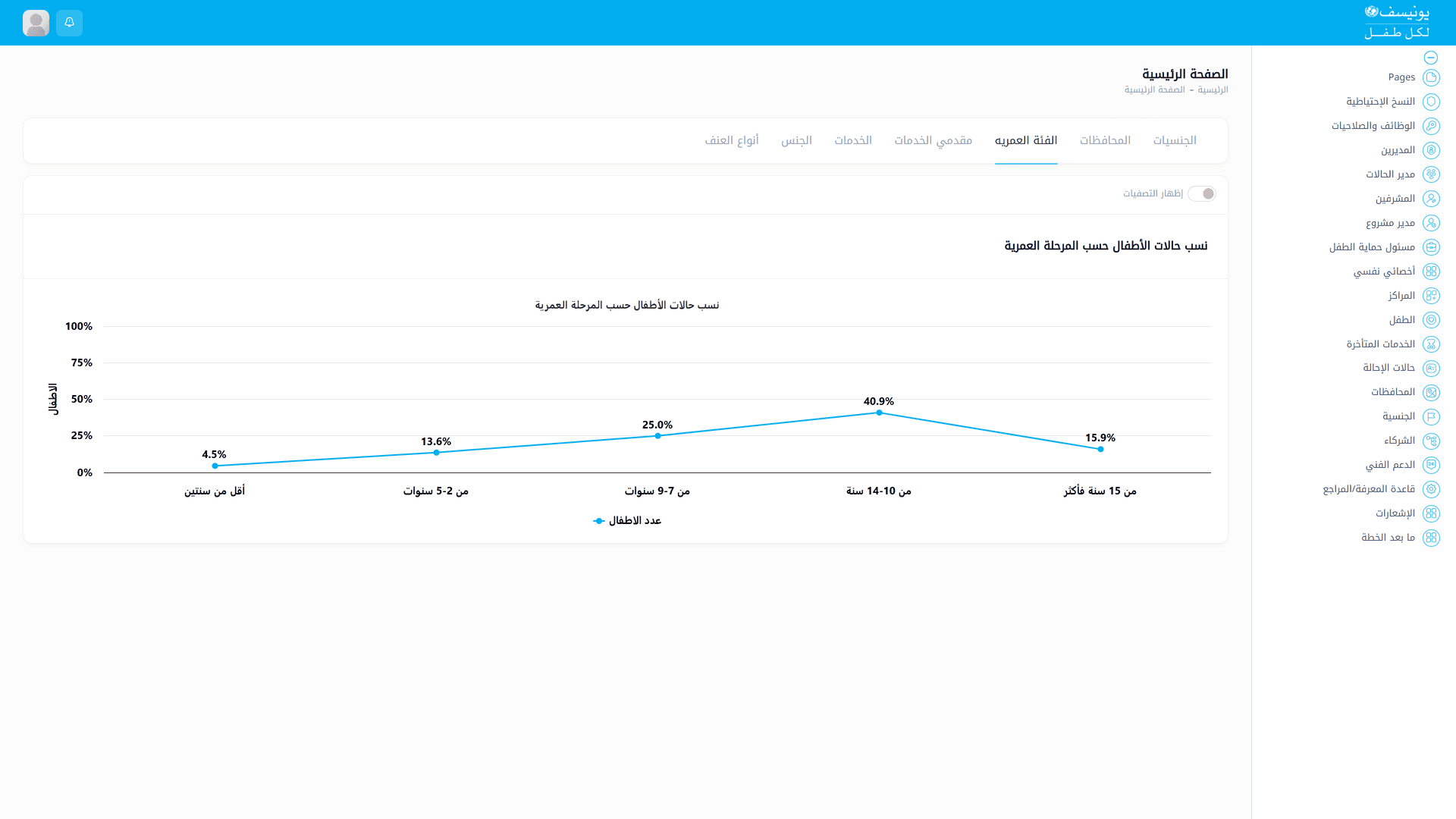Click the المراكز sidebar icon
Viewport: 1456px width, 819px height.
pos(1431,296)
